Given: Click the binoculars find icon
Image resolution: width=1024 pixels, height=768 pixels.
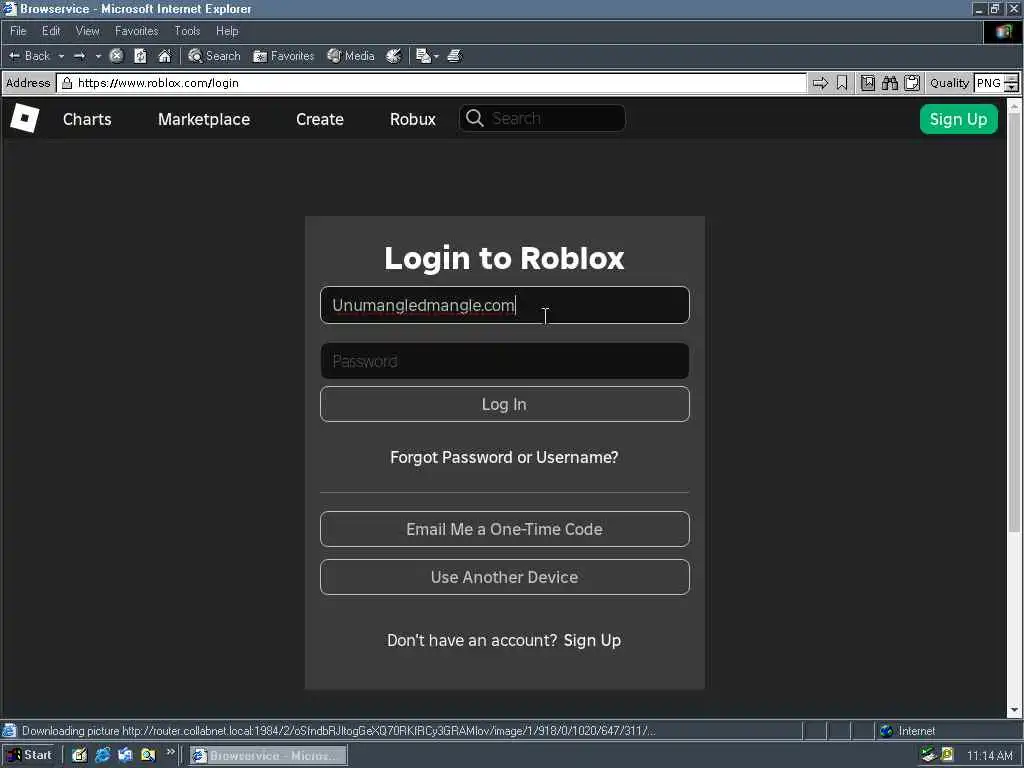Looking at the screenshot, I should click(x=889, y=83).
